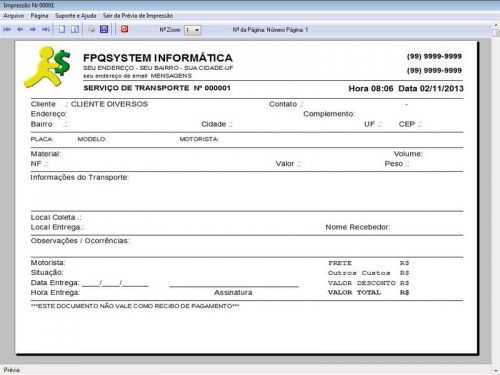Go to first page arrow icon
Image resolution: width=500 pixels, height=375 pixels.
[x=7, y=29]
